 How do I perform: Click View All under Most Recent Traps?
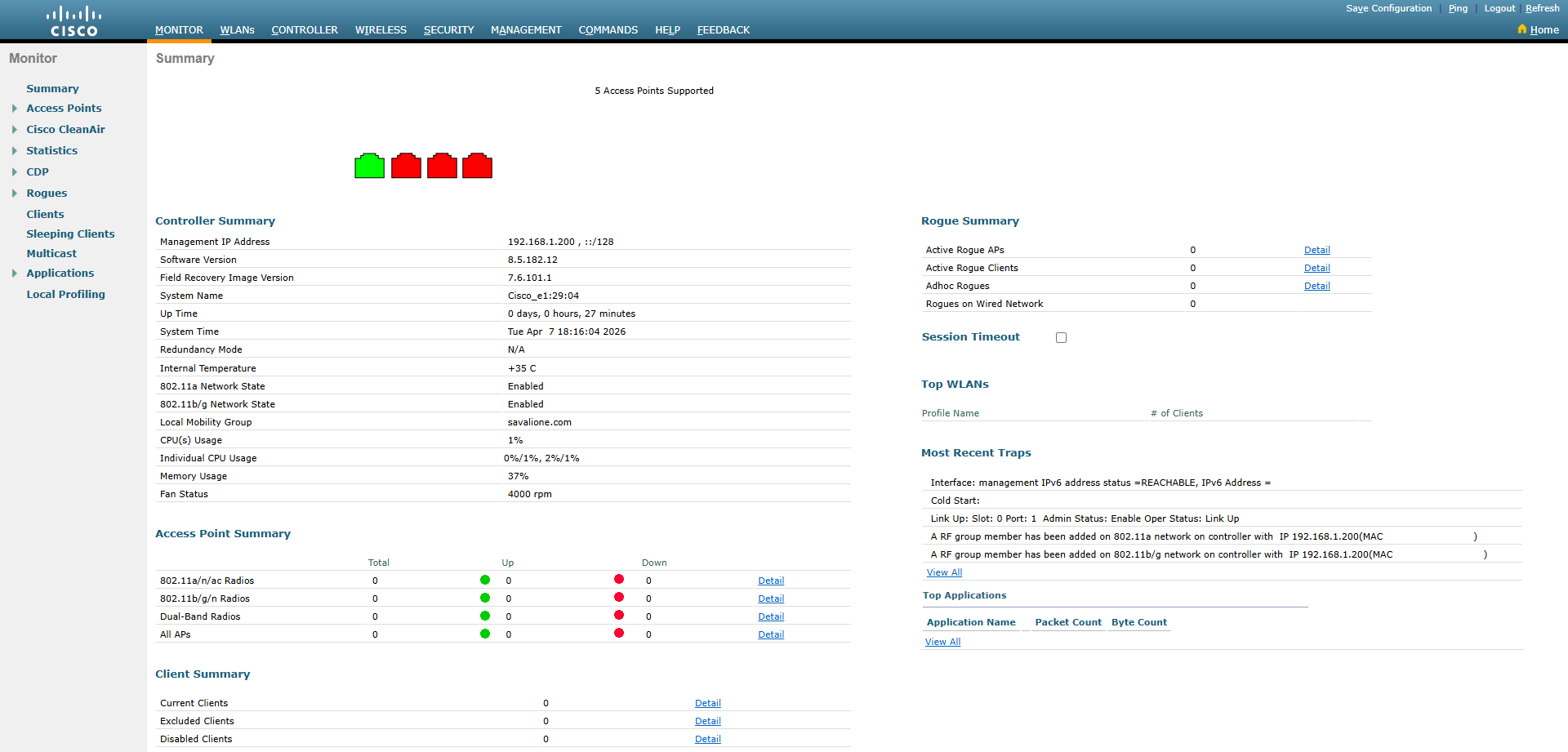click(x=944, y=572)
